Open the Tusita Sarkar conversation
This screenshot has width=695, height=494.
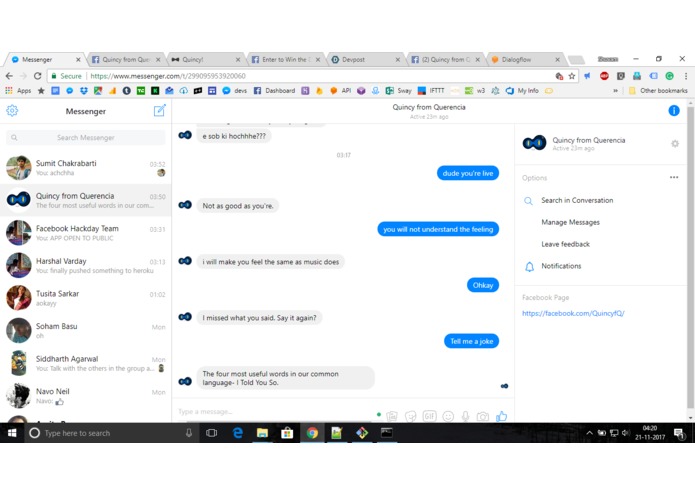click(86, 298)
